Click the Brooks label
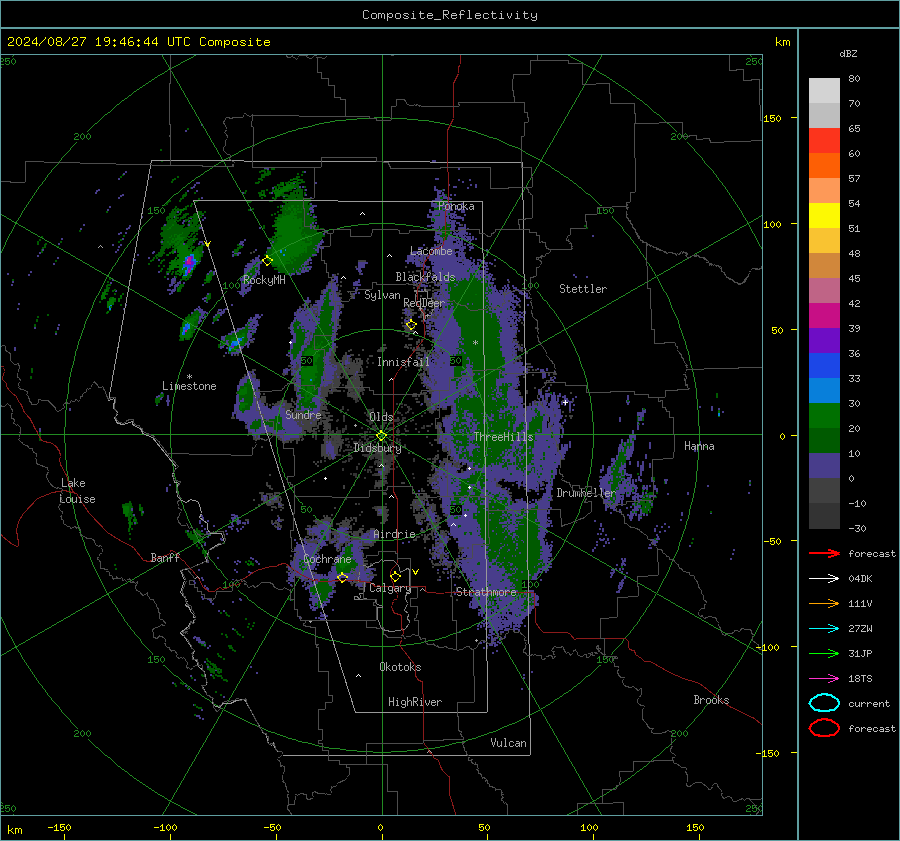This screenshot has height=841, width=900. [x=711, y=700]
